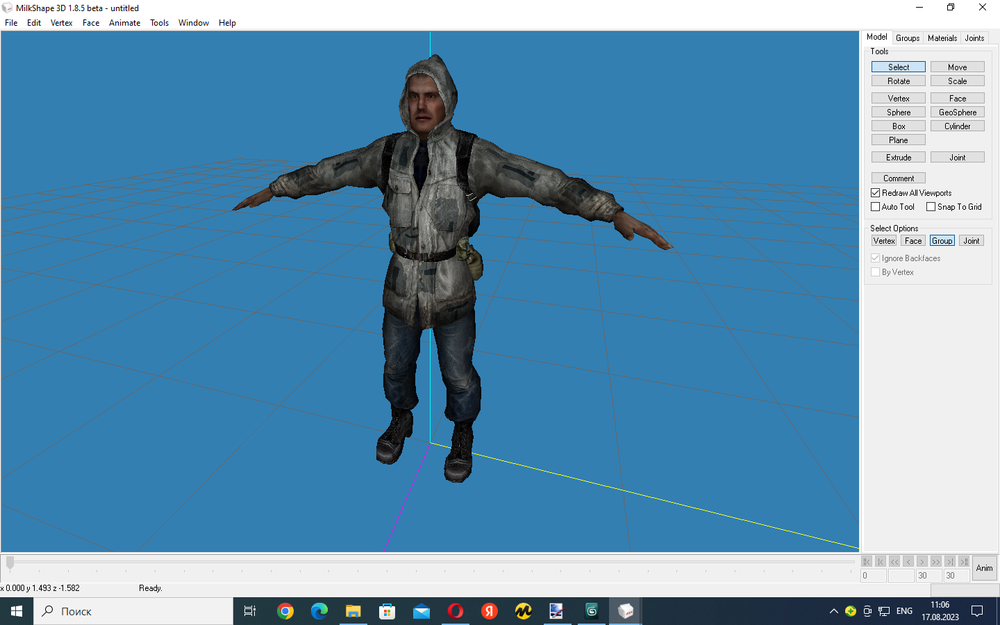1000x625 pixels.
Task: Click the current frame input field
Action: (x=873, y=574)
